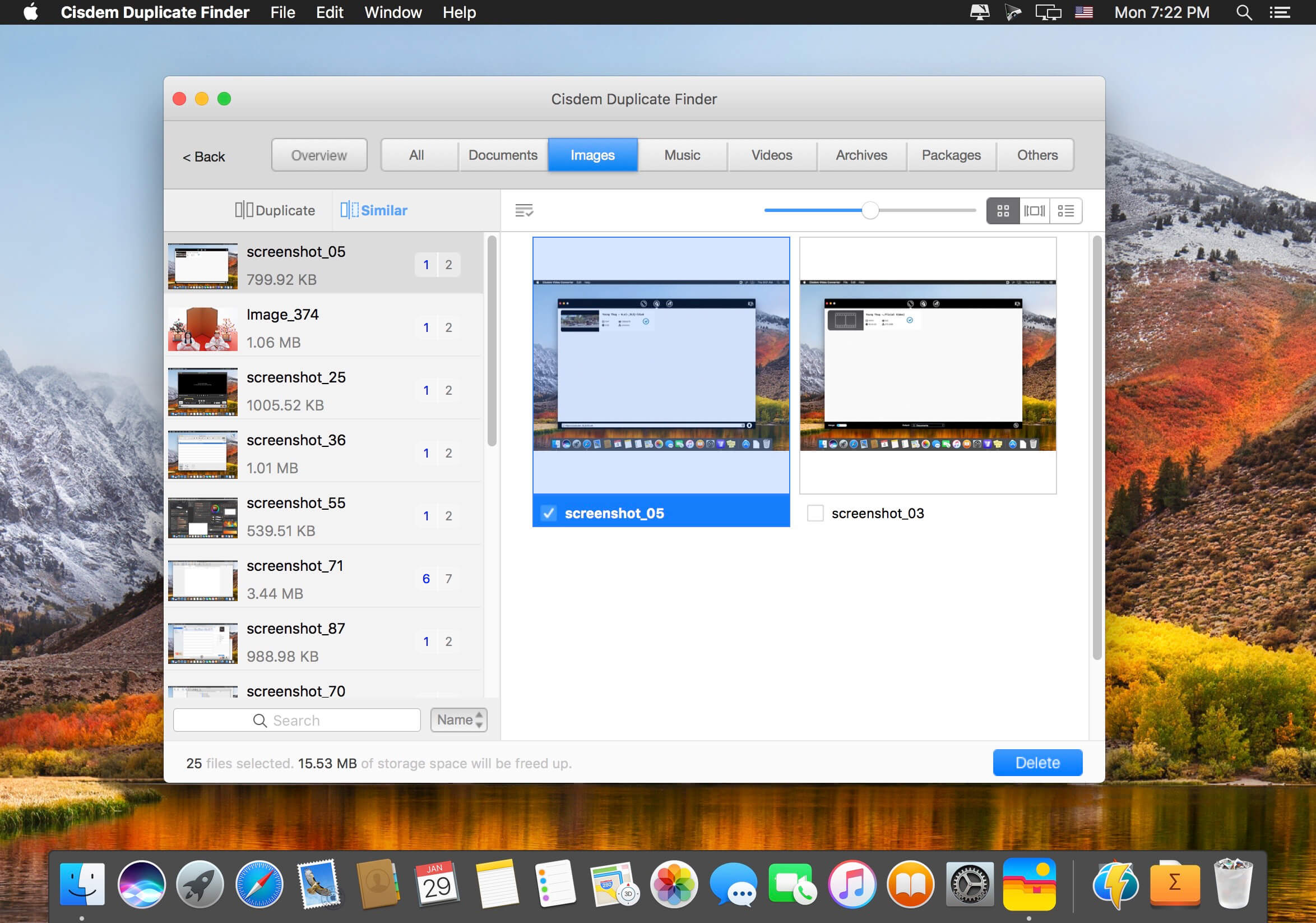Viewport: 1316px width, 923px height.
Task: Click the Delete button
Action: click(1037, 763)
